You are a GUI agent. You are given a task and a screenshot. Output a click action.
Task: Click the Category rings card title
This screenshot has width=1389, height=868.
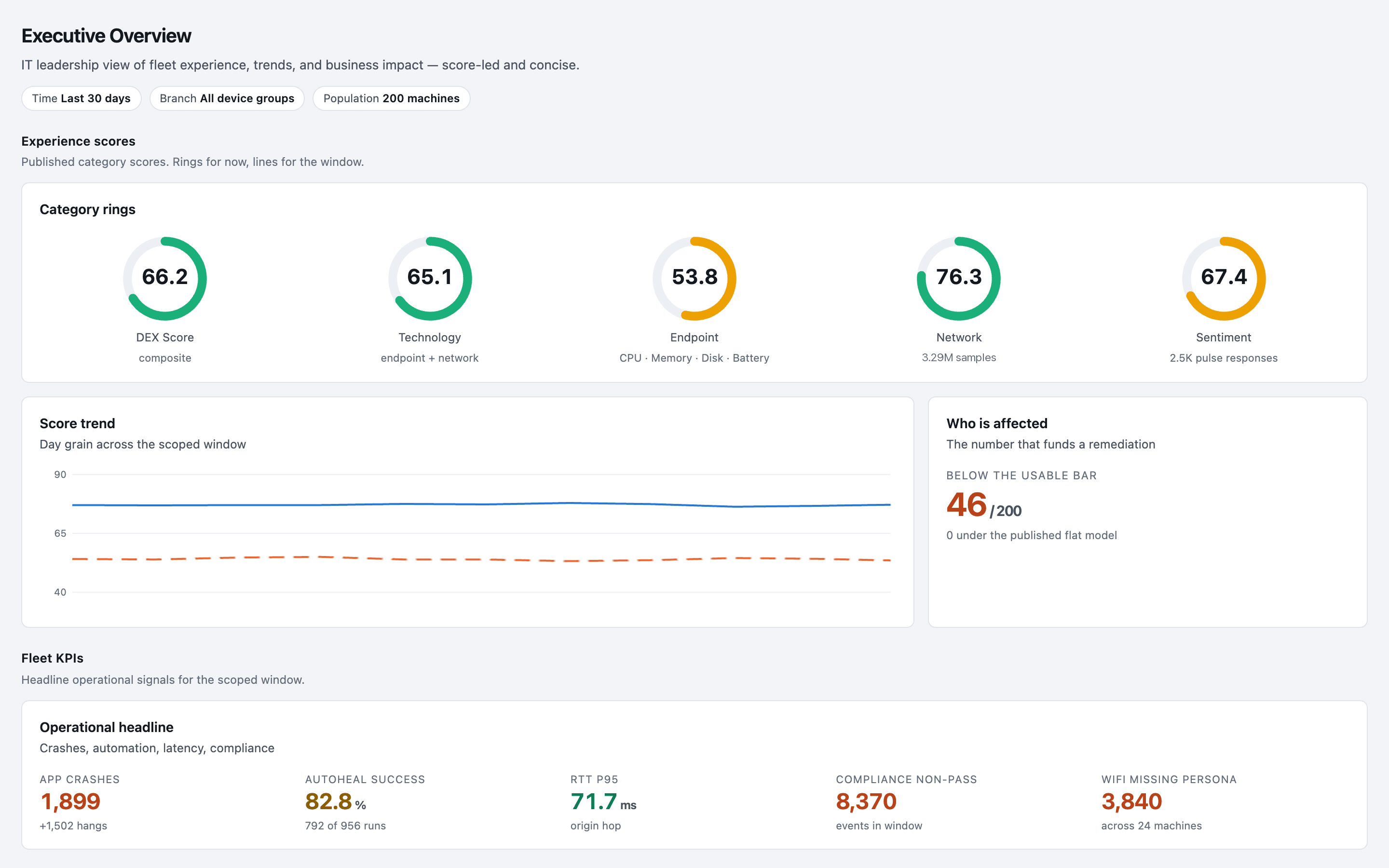(87, 210)
